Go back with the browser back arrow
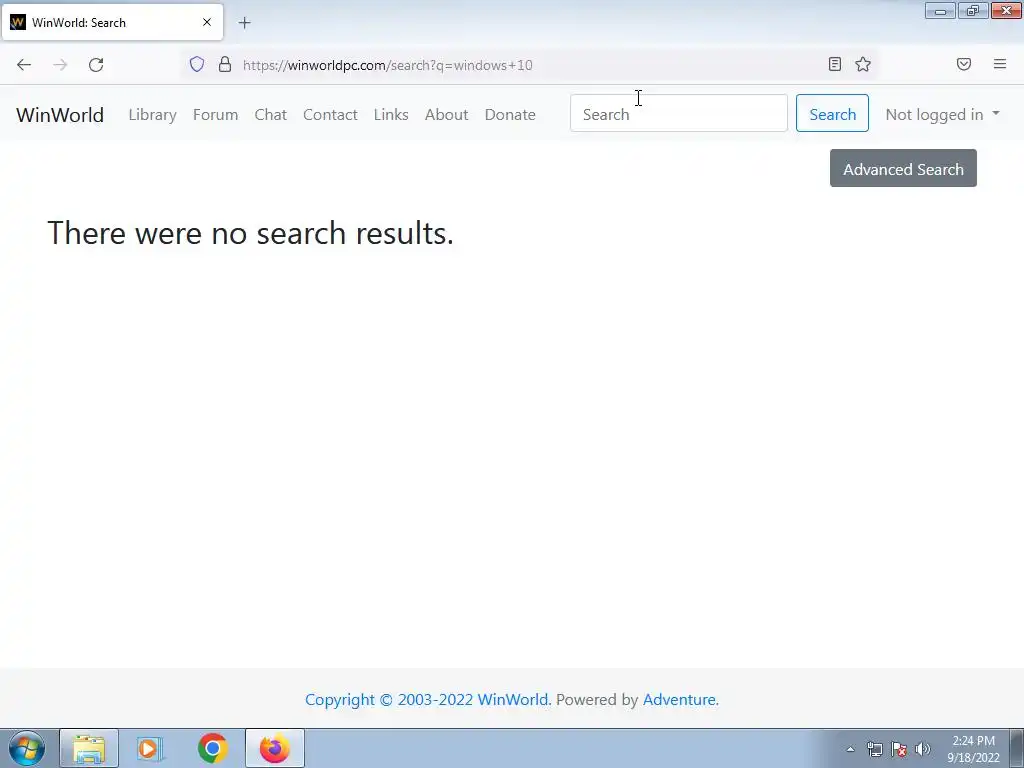 pos(24,65)
